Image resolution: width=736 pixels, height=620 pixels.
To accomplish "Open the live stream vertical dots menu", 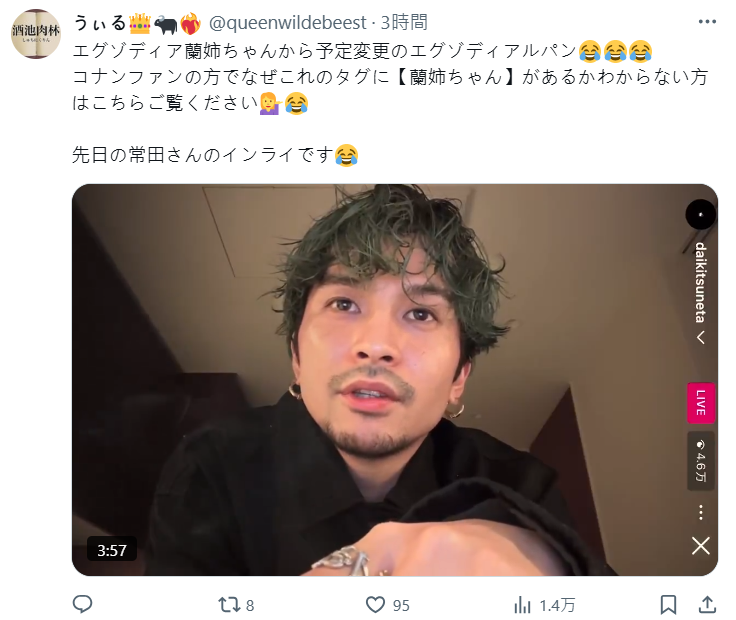I will pos(701,512).
